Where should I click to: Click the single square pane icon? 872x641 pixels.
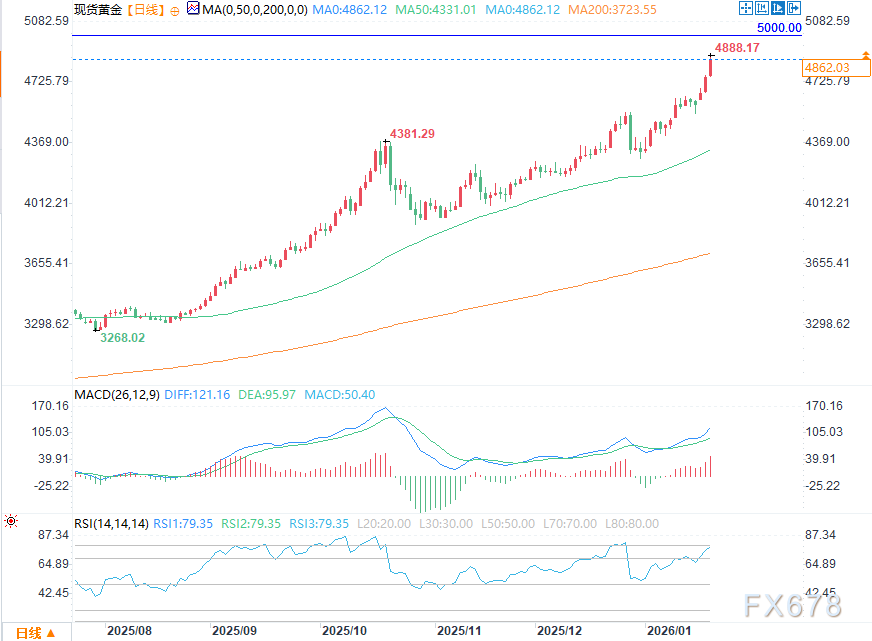point(776,9)
